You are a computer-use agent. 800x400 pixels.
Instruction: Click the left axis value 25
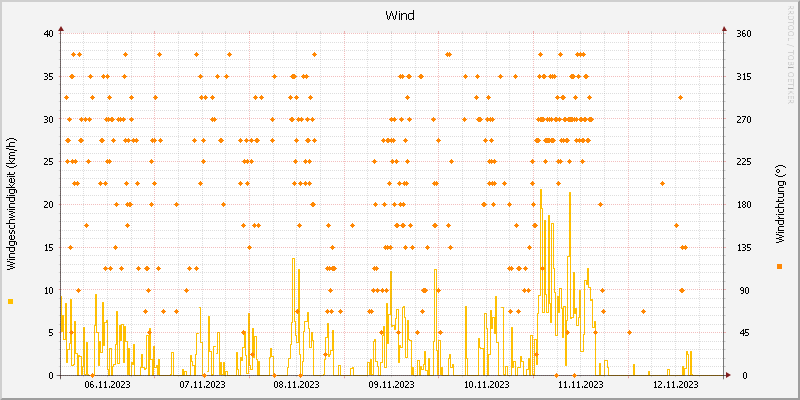click(x=48, y=162)
